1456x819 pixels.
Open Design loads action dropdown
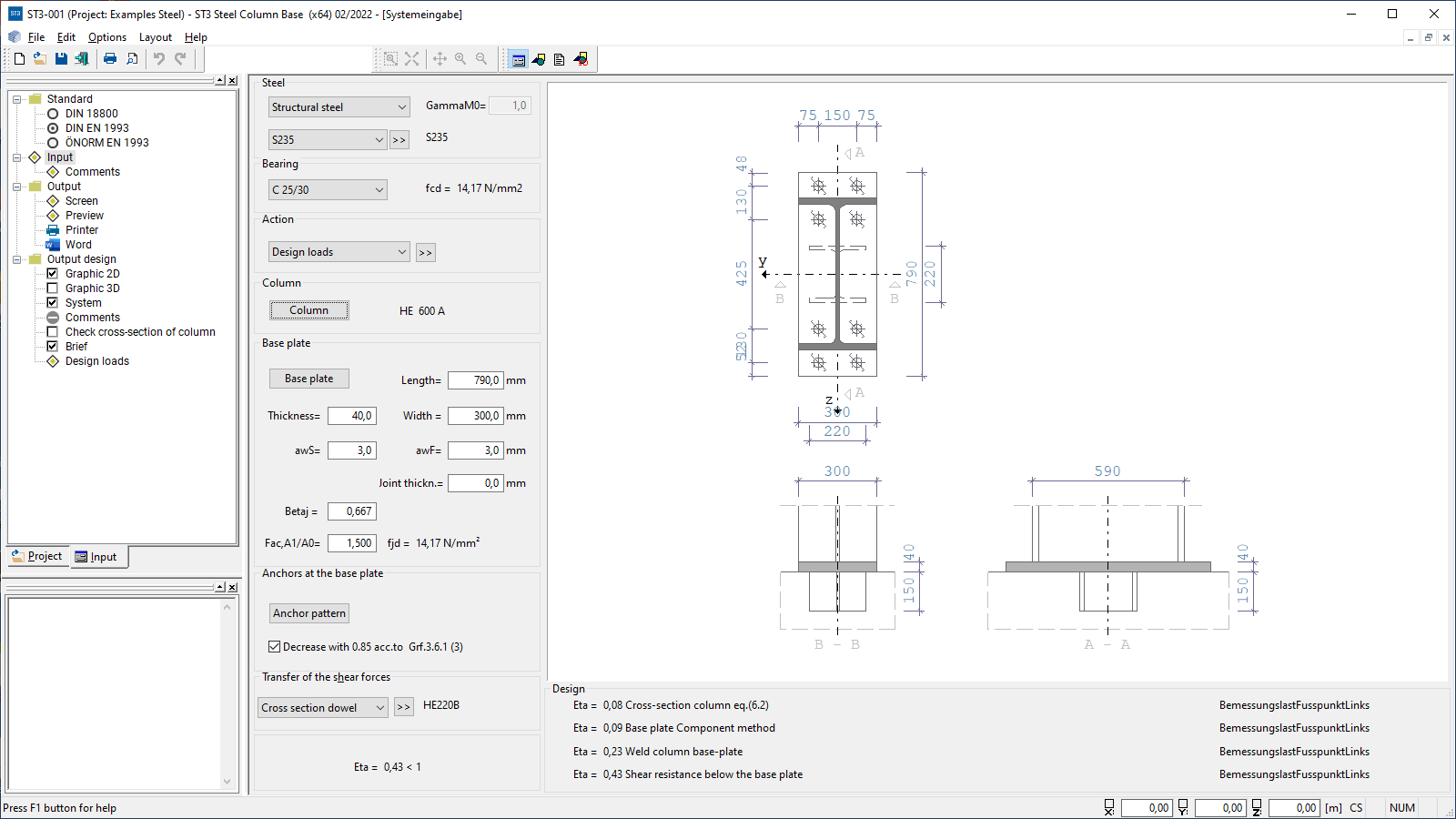[x=339, y=252]
